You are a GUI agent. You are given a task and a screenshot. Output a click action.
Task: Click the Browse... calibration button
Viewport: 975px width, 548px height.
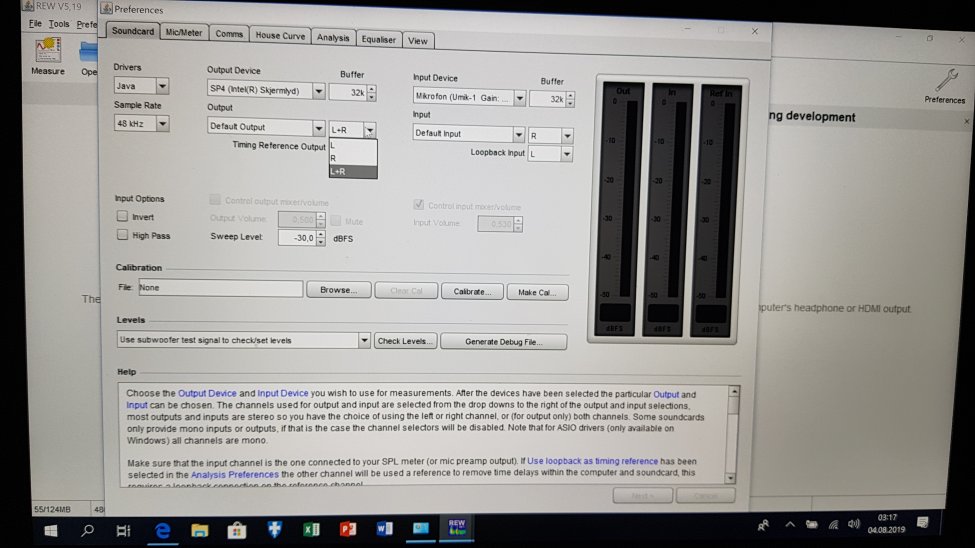point(338,290)
